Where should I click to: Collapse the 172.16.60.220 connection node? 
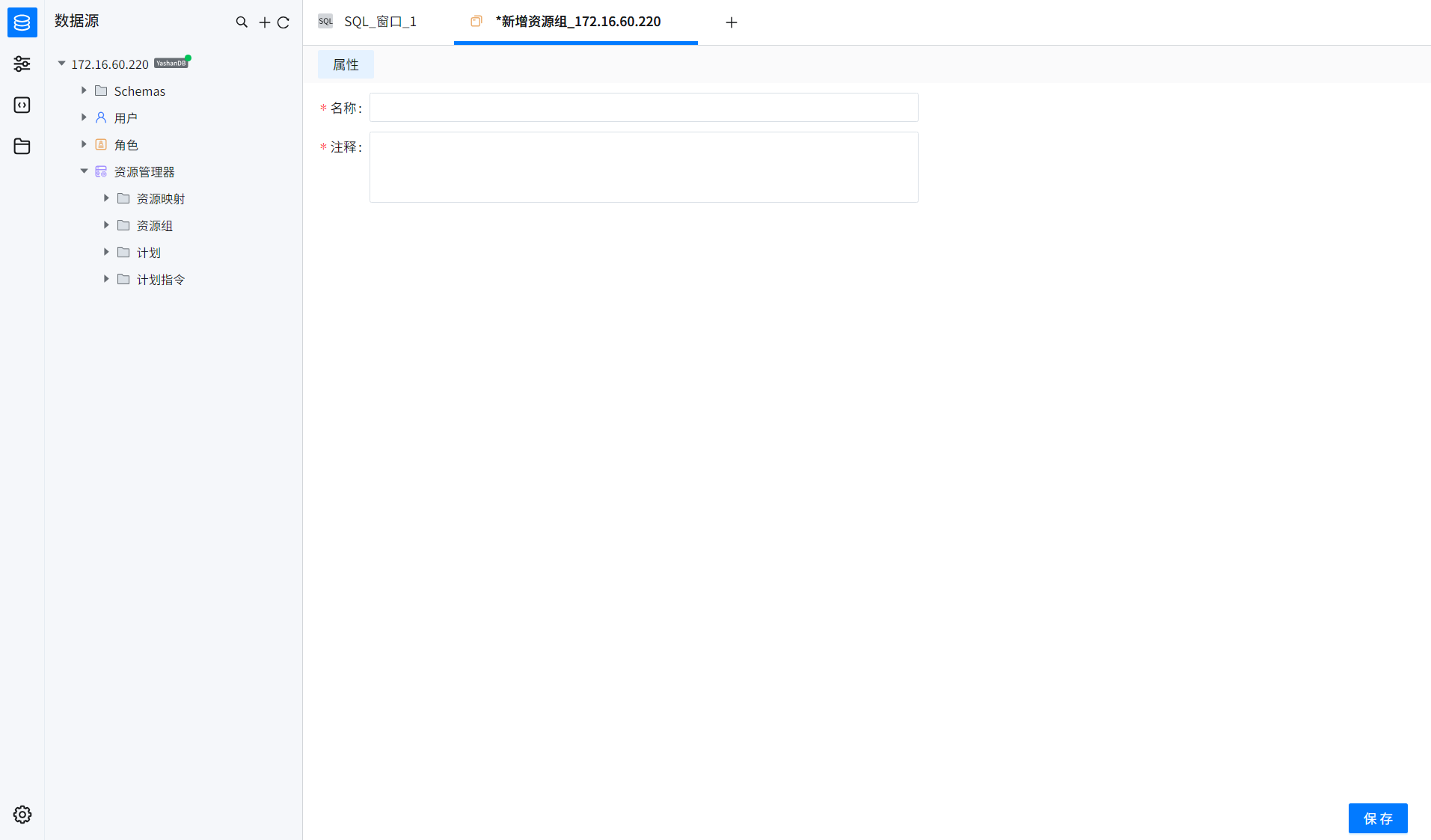tap(62, 64)
